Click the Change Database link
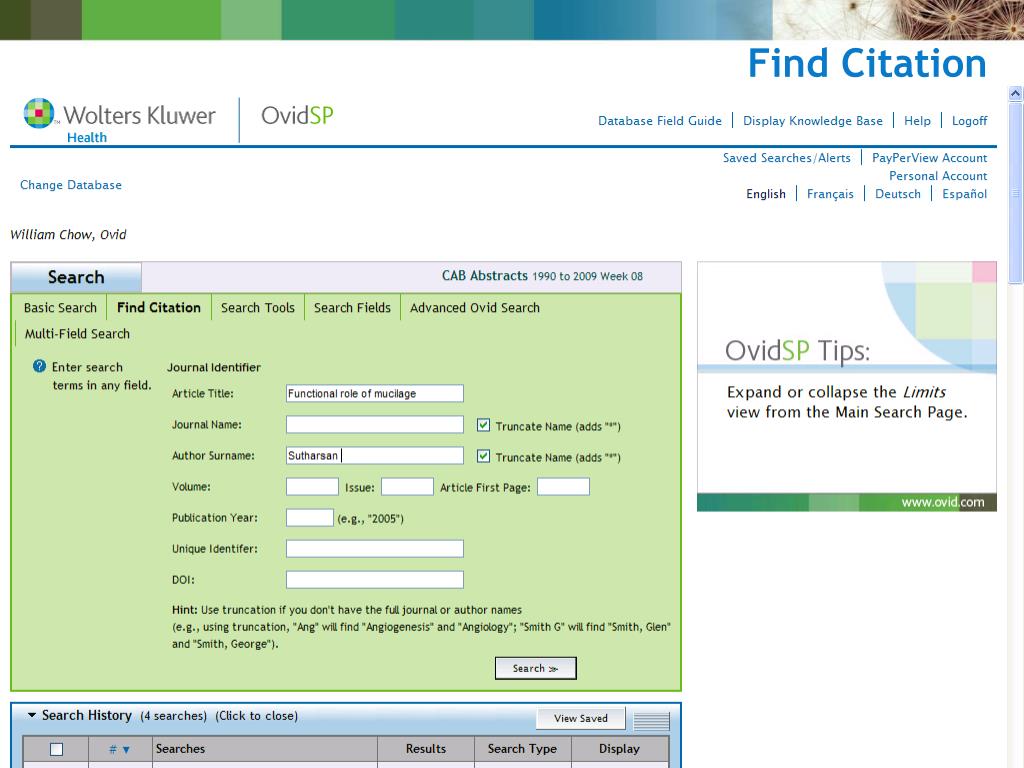This screenshot has height=768, width=1024. [71, 185]
